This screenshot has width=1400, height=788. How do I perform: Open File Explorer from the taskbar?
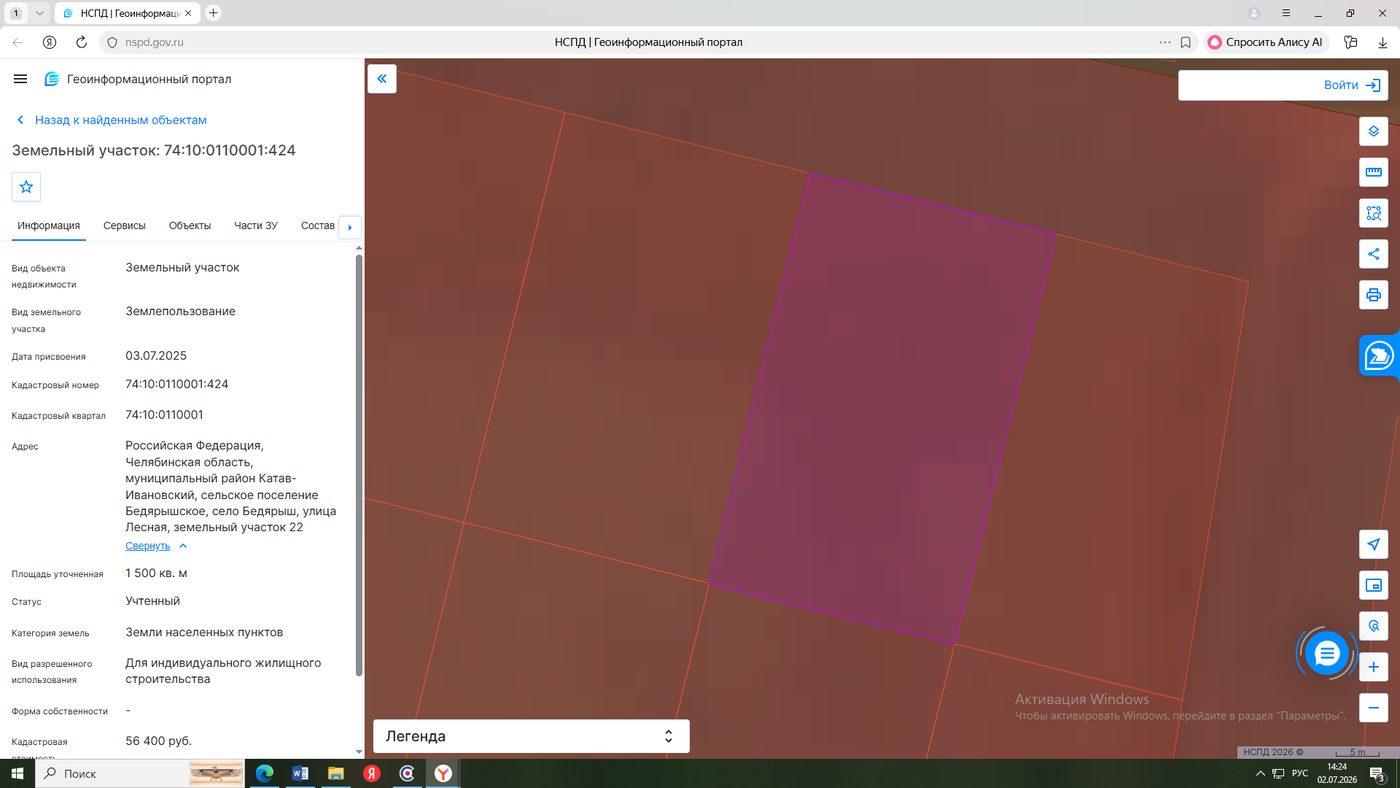click(336, 774)
